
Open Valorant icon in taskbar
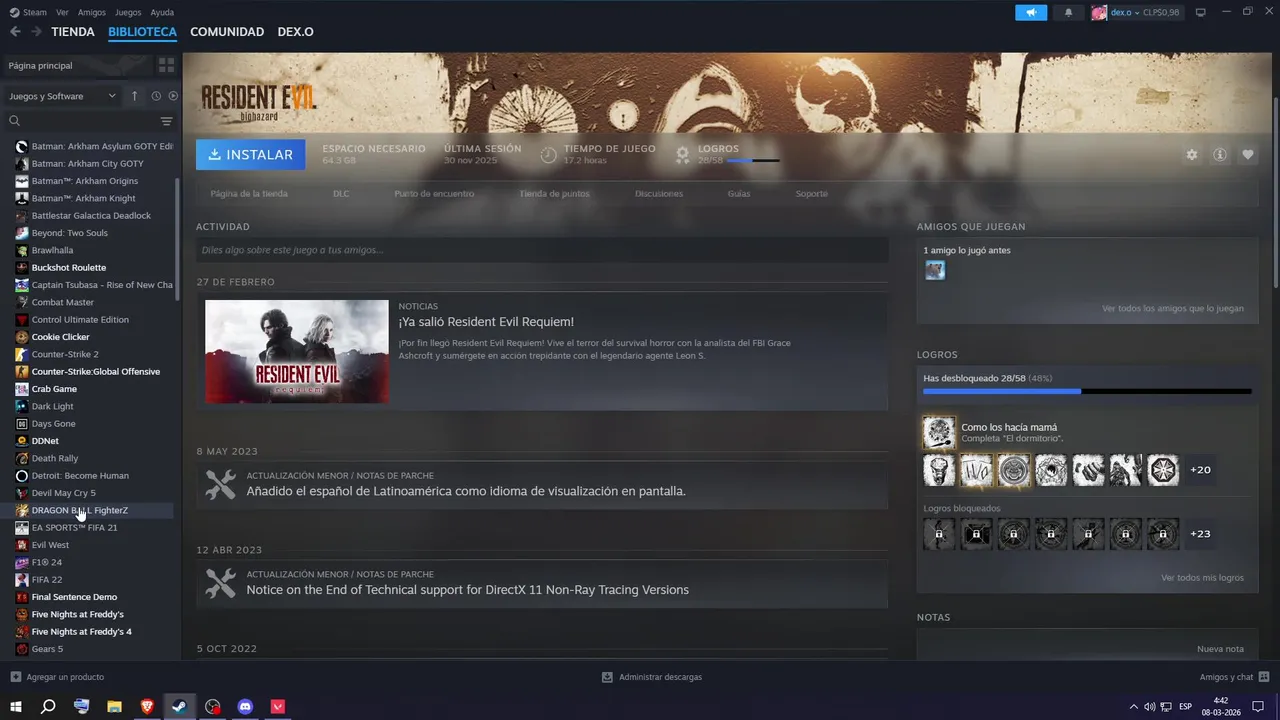(x=278, y=706)
